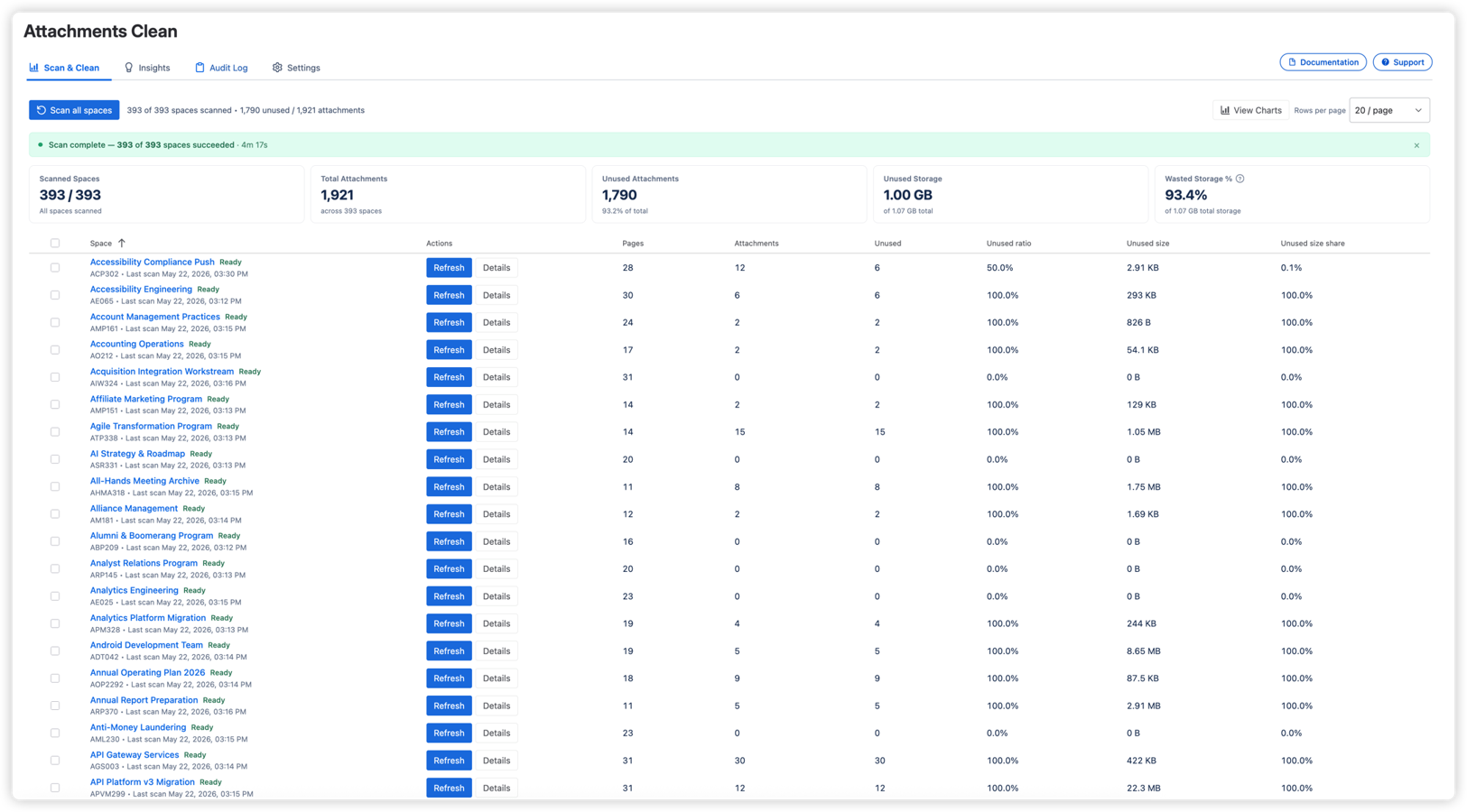
Task: Click the 8.65 MB unused size value
Action: point(1144,651)
